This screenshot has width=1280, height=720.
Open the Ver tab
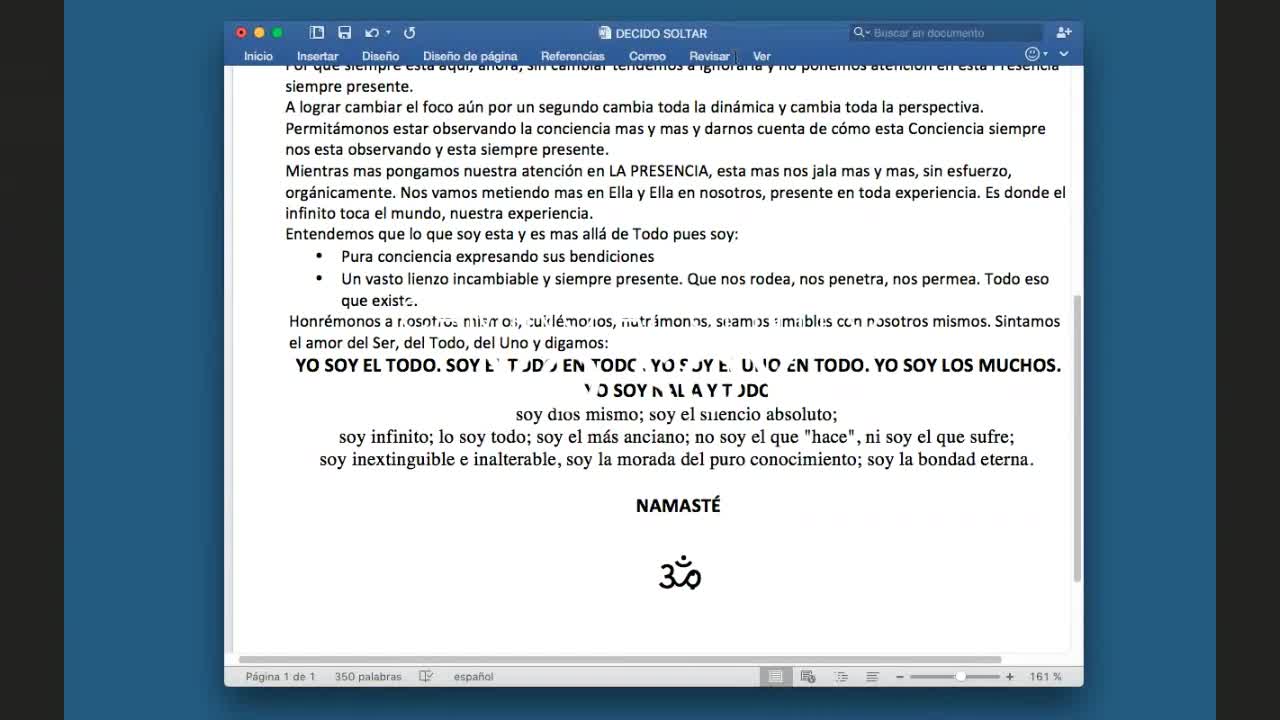click(761, 56)
